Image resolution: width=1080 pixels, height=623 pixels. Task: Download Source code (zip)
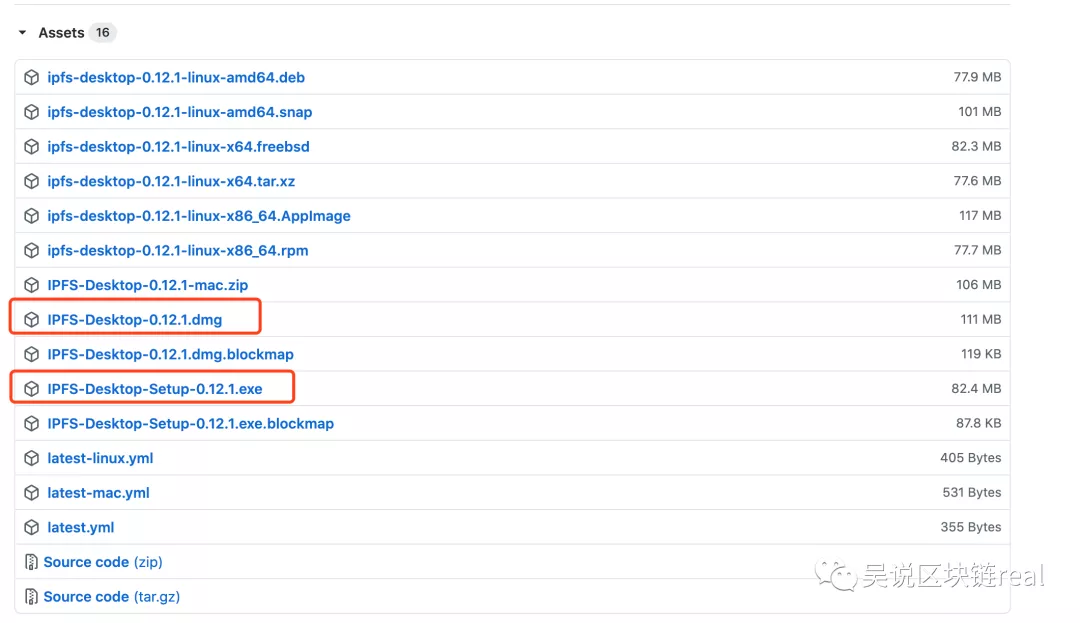coord(103,562)
